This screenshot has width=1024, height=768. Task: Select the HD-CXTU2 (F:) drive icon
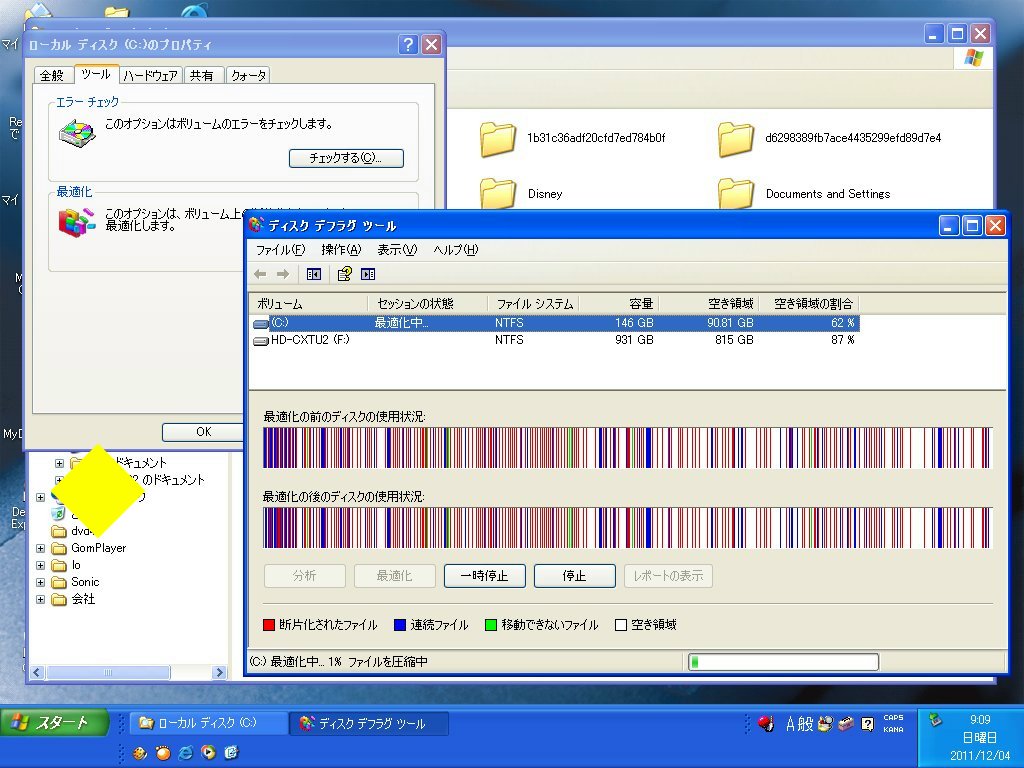point(261,340)
